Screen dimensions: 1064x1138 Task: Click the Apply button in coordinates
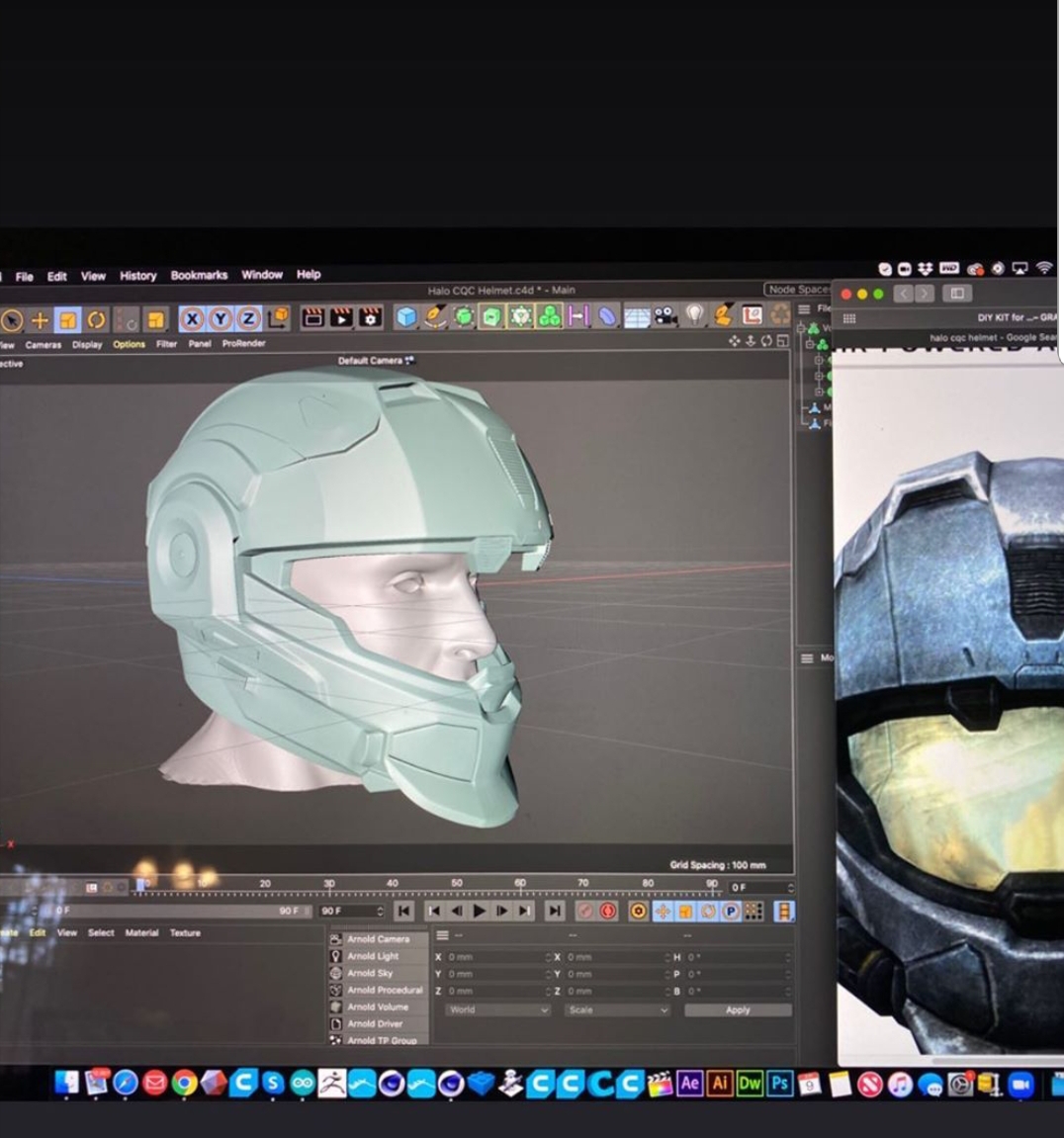(738, 1009)
